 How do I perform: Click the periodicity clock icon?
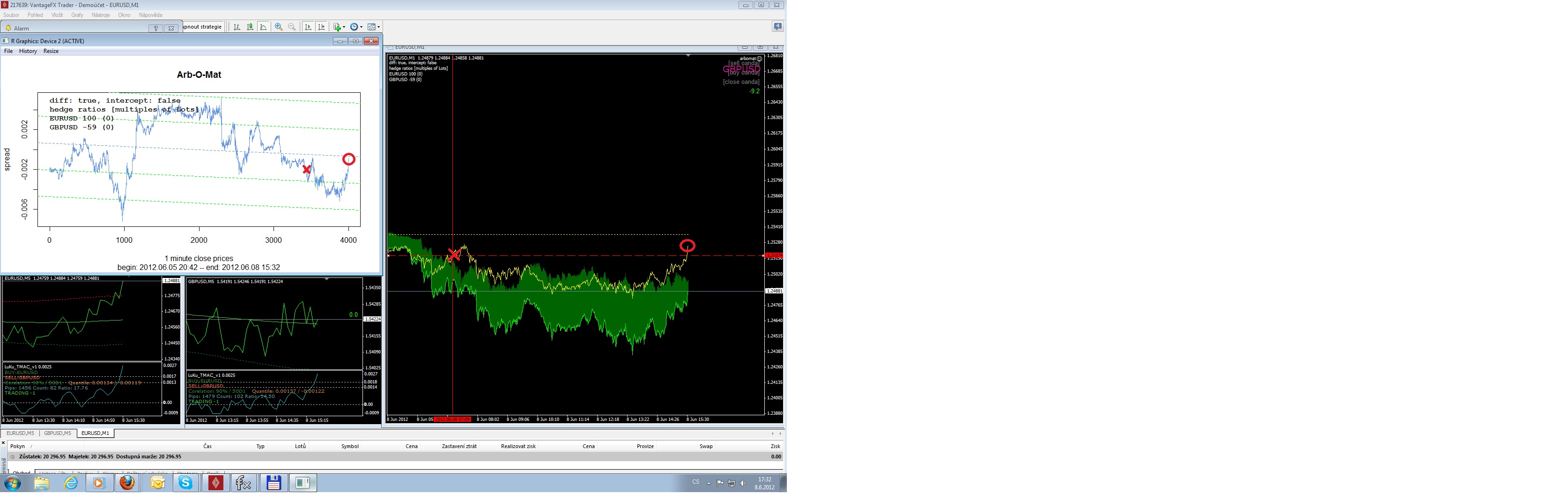pyautogui.click(x=354, y=27)
